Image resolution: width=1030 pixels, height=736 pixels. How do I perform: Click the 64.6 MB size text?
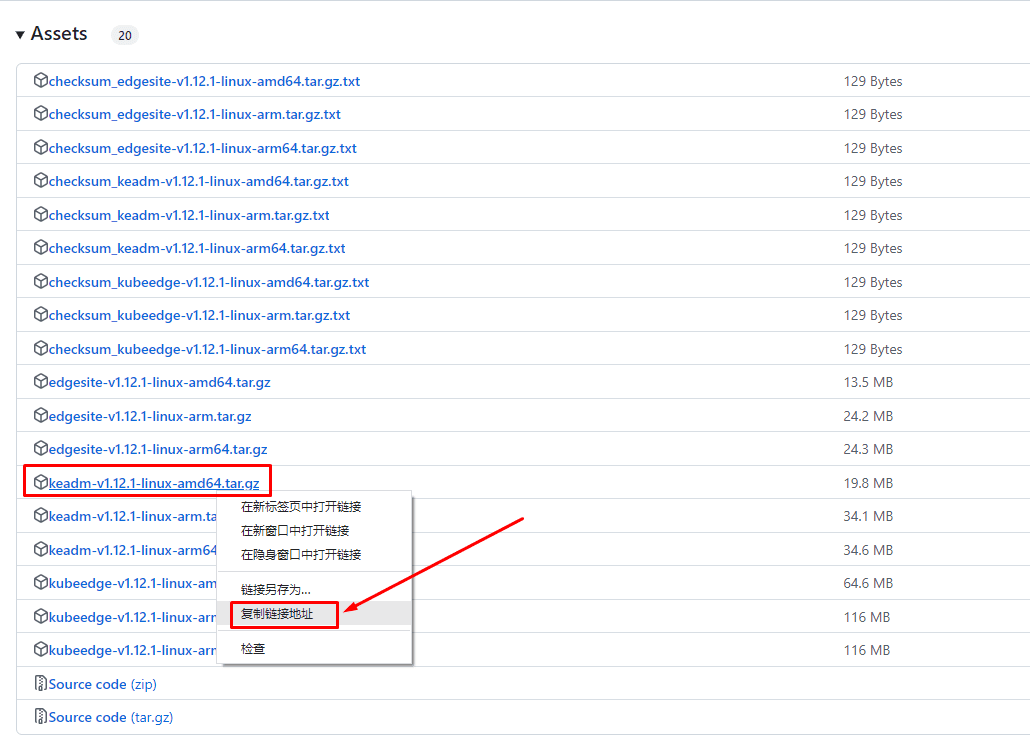(868, 584)
